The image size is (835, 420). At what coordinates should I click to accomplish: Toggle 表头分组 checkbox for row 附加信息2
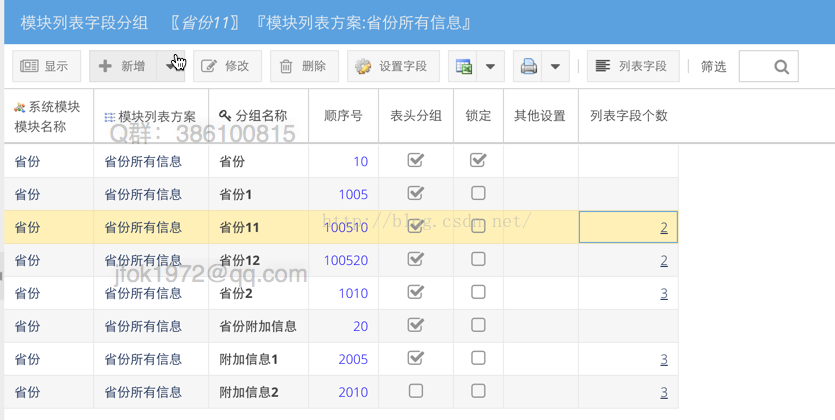416,391
